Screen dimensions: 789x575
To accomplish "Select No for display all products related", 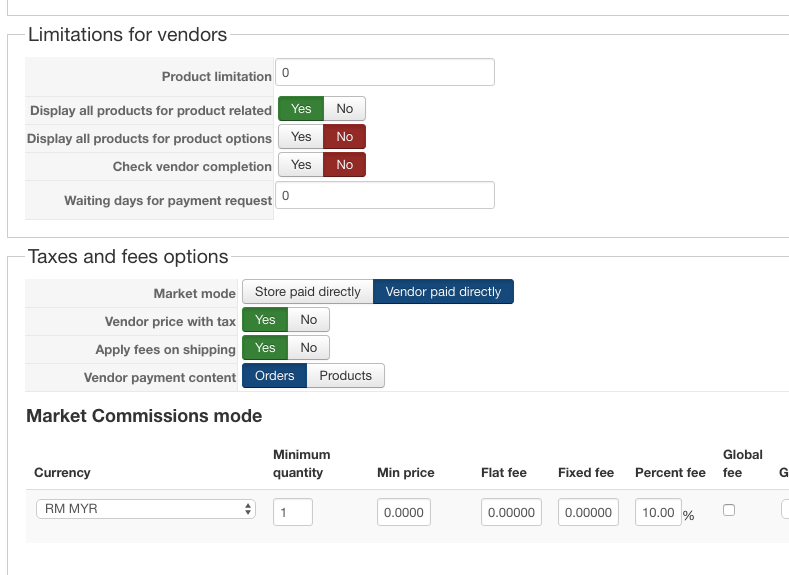I will [x=344, y=109].
